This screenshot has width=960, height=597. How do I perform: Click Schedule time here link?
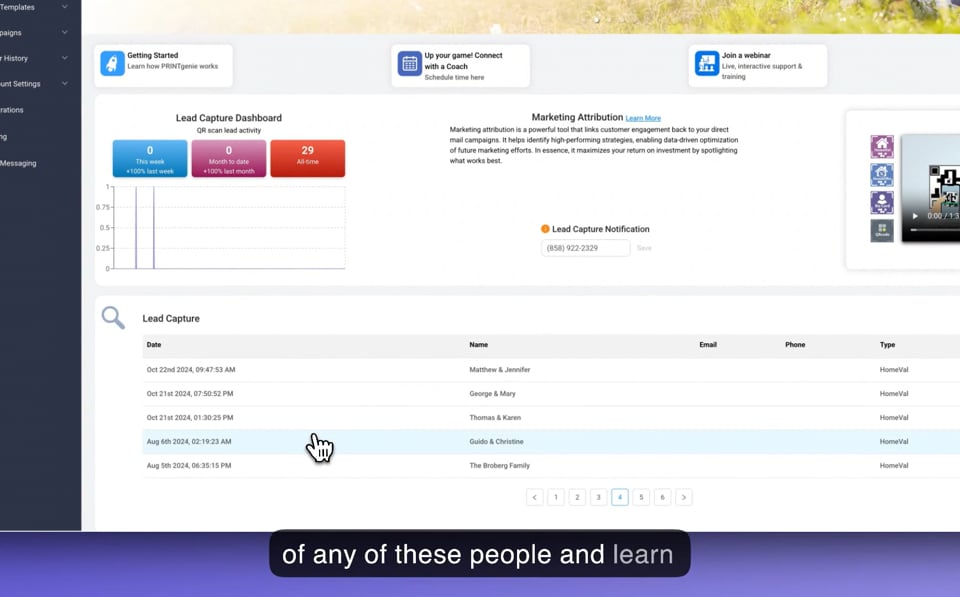(454, 77)
